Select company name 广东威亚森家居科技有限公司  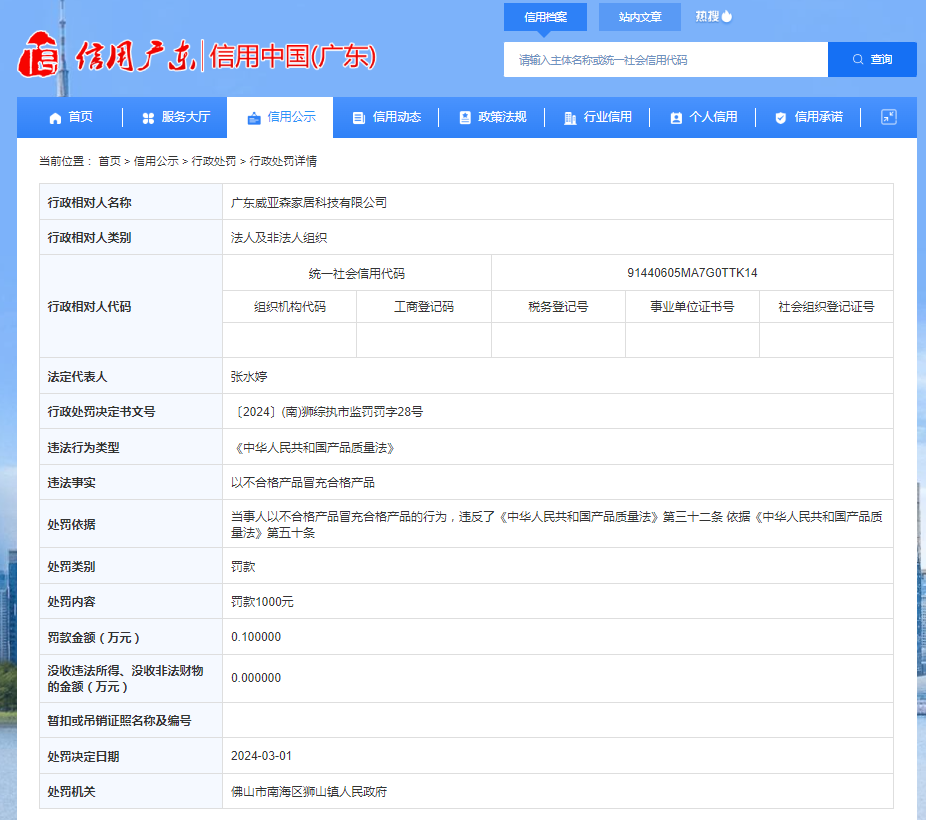(309, 202)
